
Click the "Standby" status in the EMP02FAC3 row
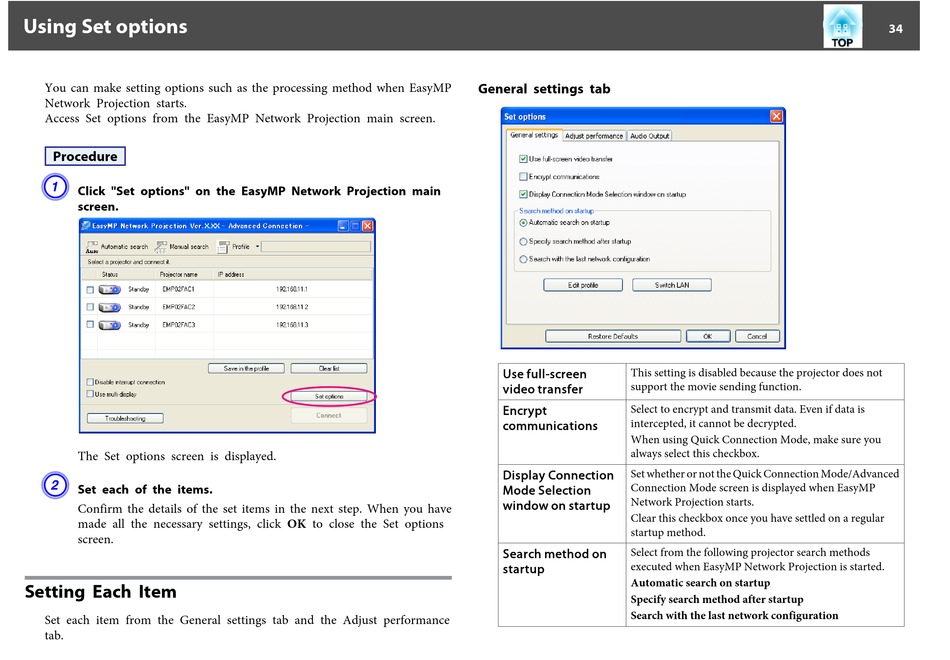139,325
